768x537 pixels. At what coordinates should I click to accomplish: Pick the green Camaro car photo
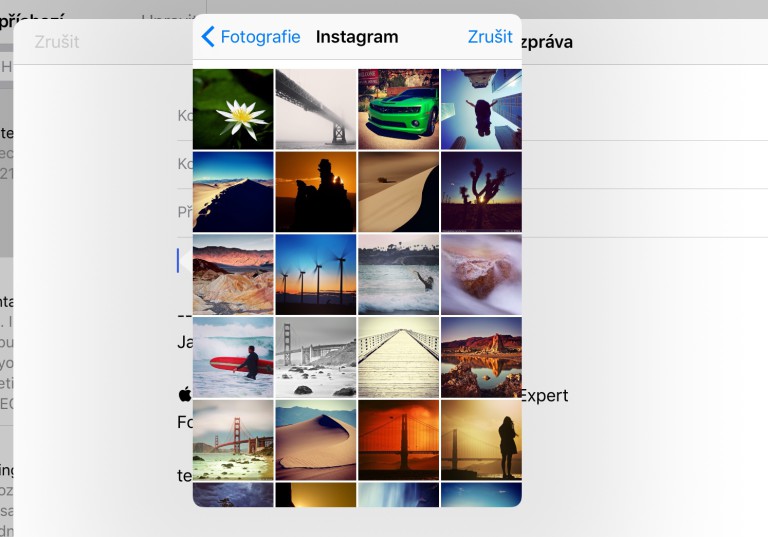(x=399, y=109)
